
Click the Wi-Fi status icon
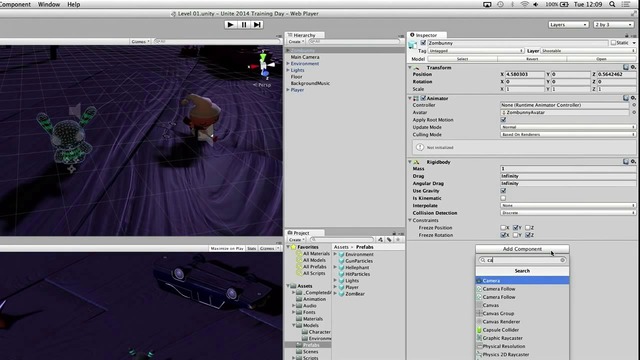(x=524, y=4)
